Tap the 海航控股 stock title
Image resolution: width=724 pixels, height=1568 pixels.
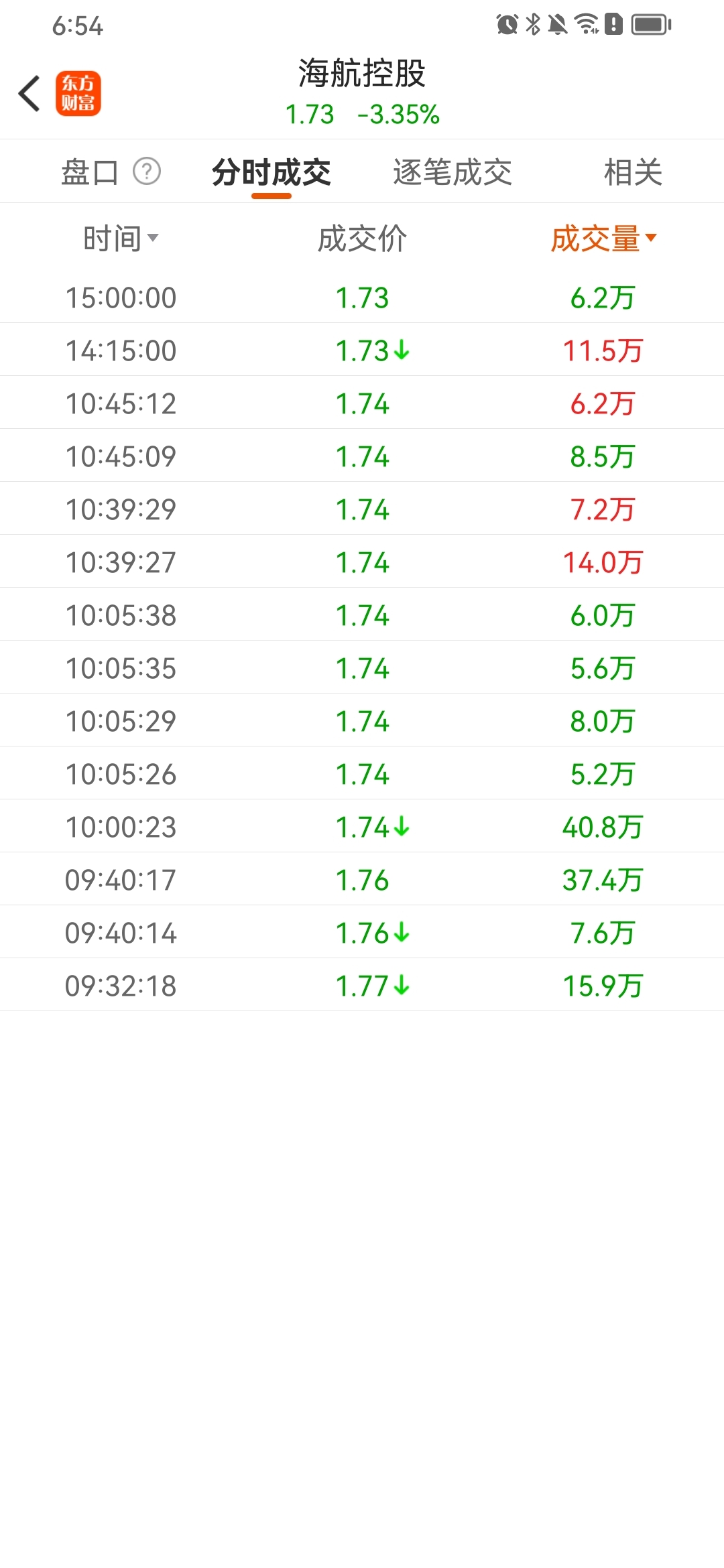pos(362,73)
